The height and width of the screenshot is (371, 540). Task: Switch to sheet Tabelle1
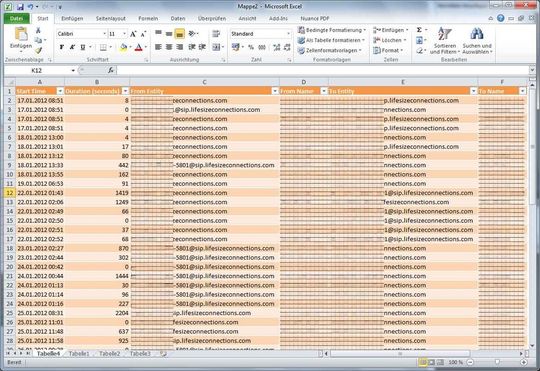[79, 354]
